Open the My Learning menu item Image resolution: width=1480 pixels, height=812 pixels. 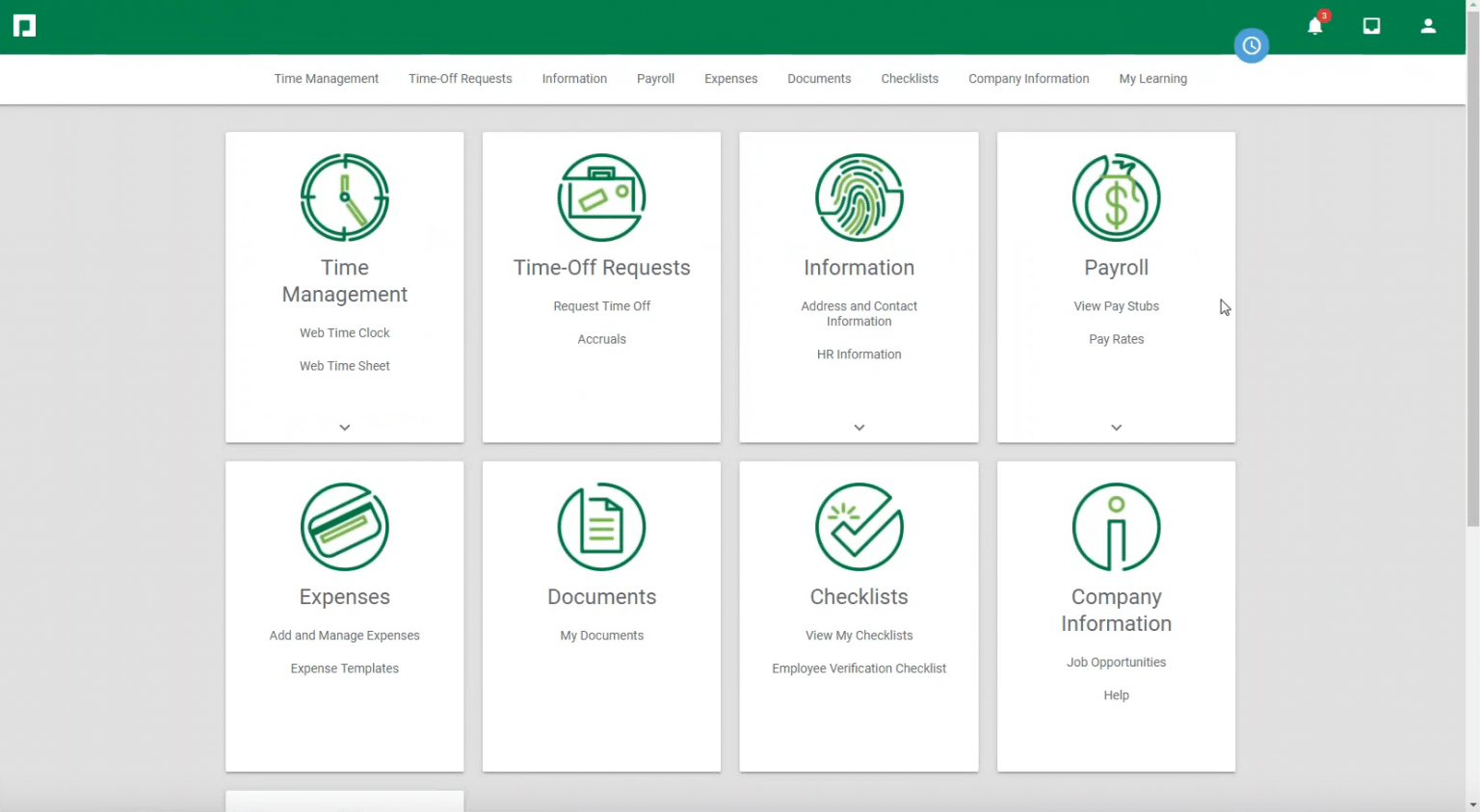tap(1152, 78)
